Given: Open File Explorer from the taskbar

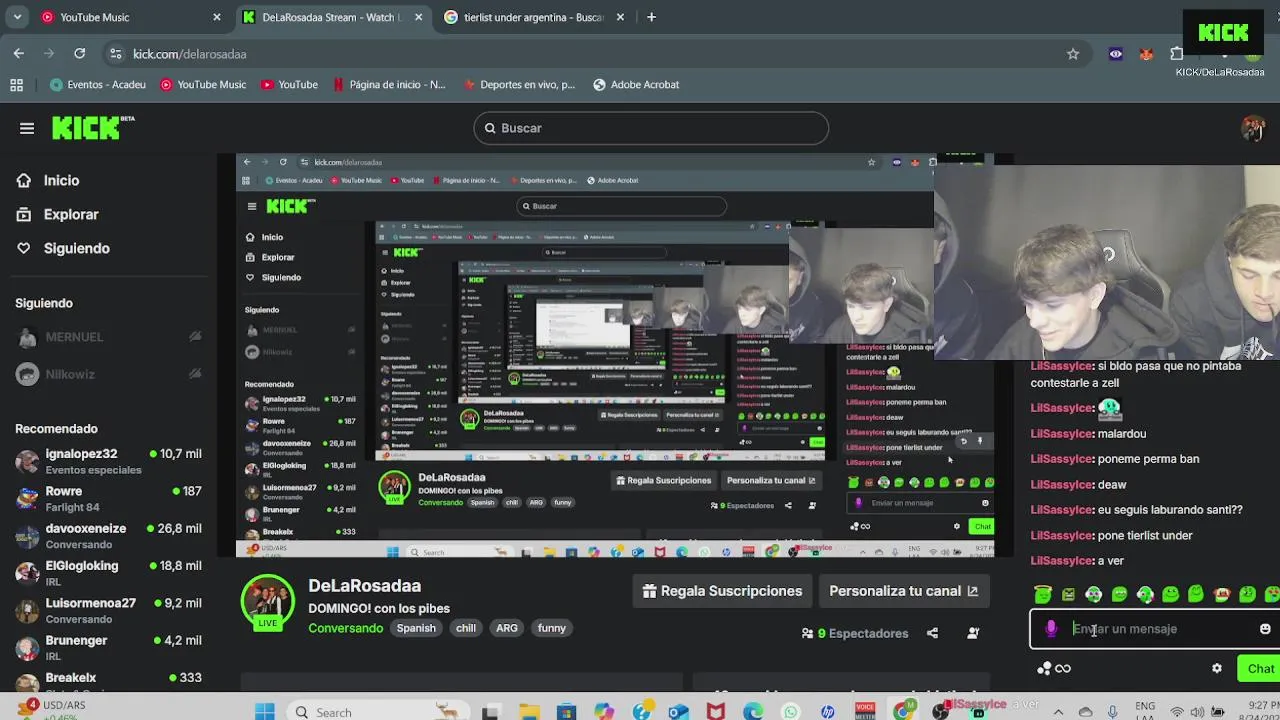Looking at the screenshot, I should (528, 712).
